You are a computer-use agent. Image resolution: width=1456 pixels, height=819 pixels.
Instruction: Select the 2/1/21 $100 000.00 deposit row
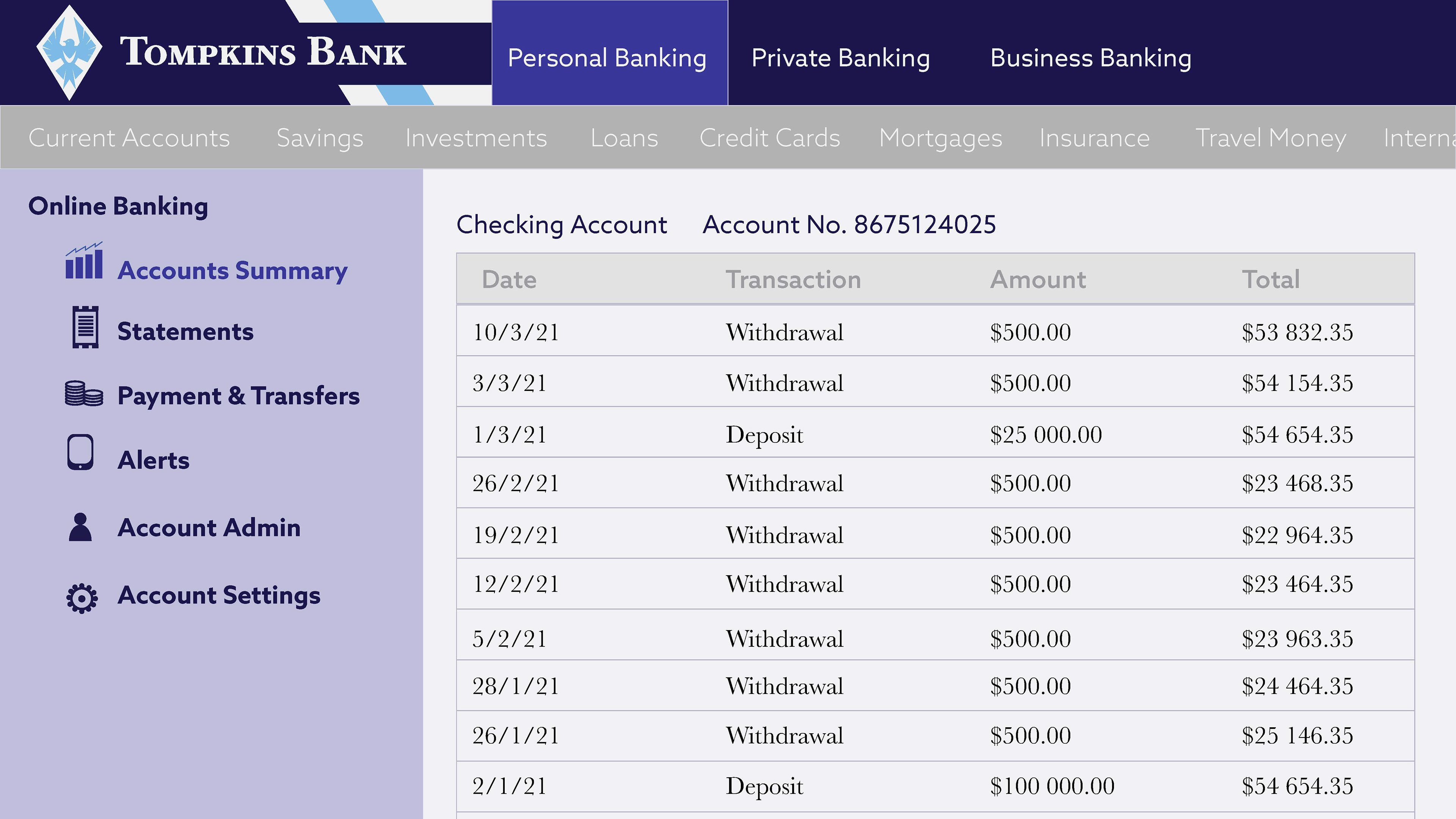[x=935, y=786]
